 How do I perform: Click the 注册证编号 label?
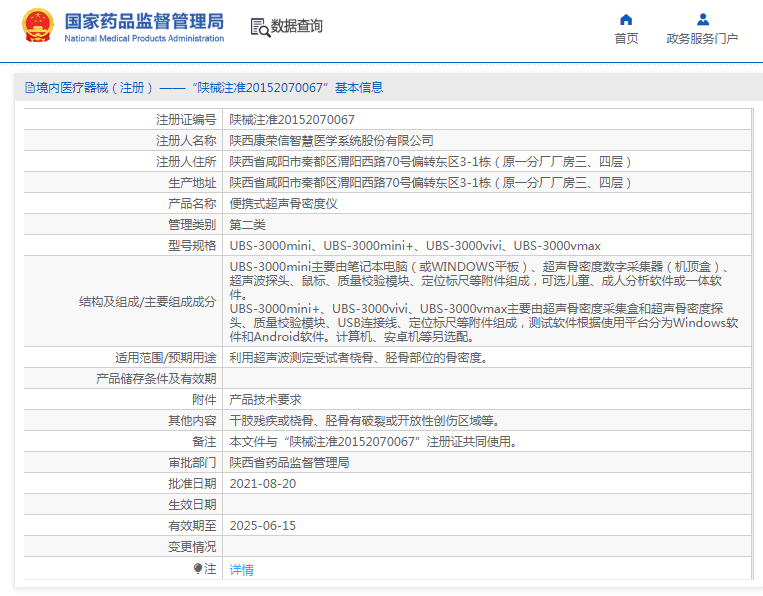coord(186,120)
